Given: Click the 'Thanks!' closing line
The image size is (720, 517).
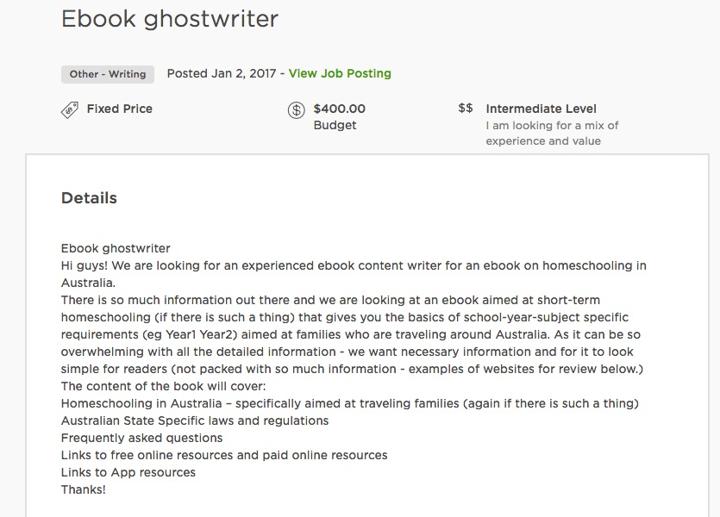Looking at the screenshot, I should pos(83,489).
